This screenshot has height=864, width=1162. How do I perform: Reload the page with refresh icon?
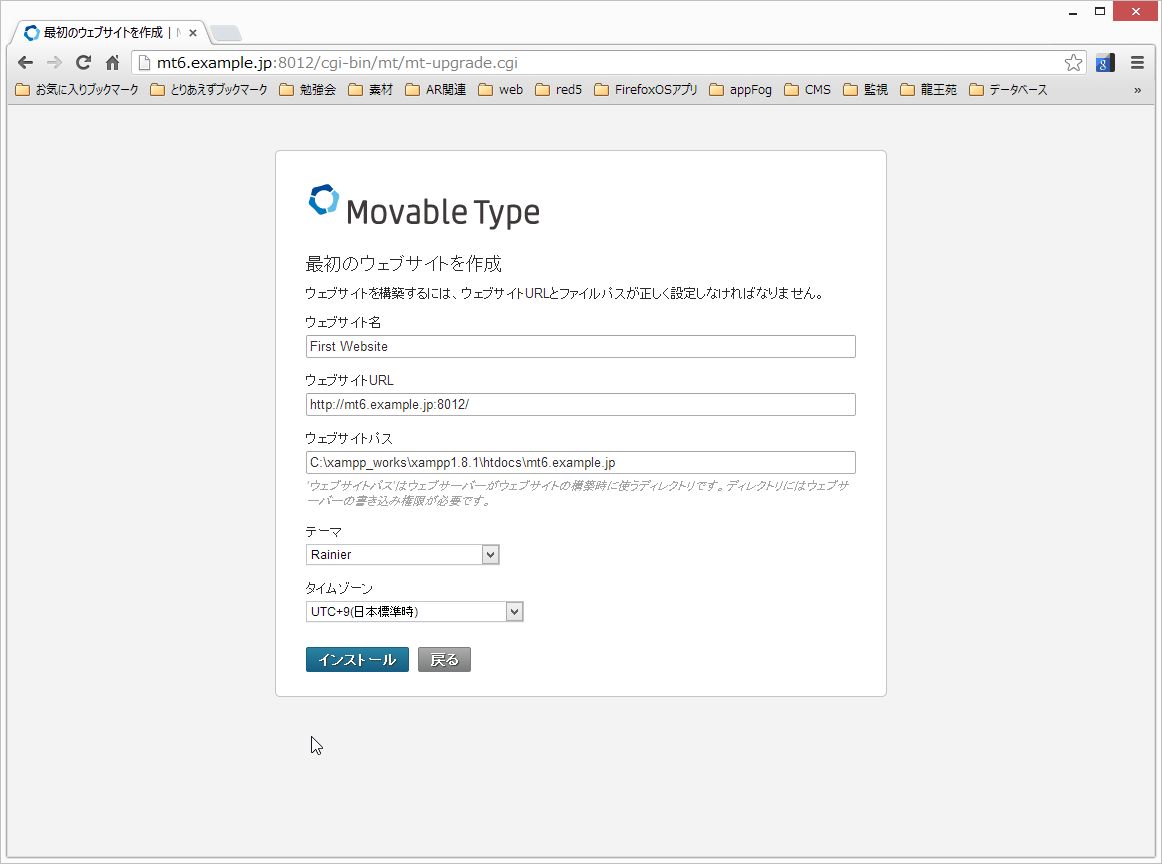pyautogui.click(x=84, y=63)
